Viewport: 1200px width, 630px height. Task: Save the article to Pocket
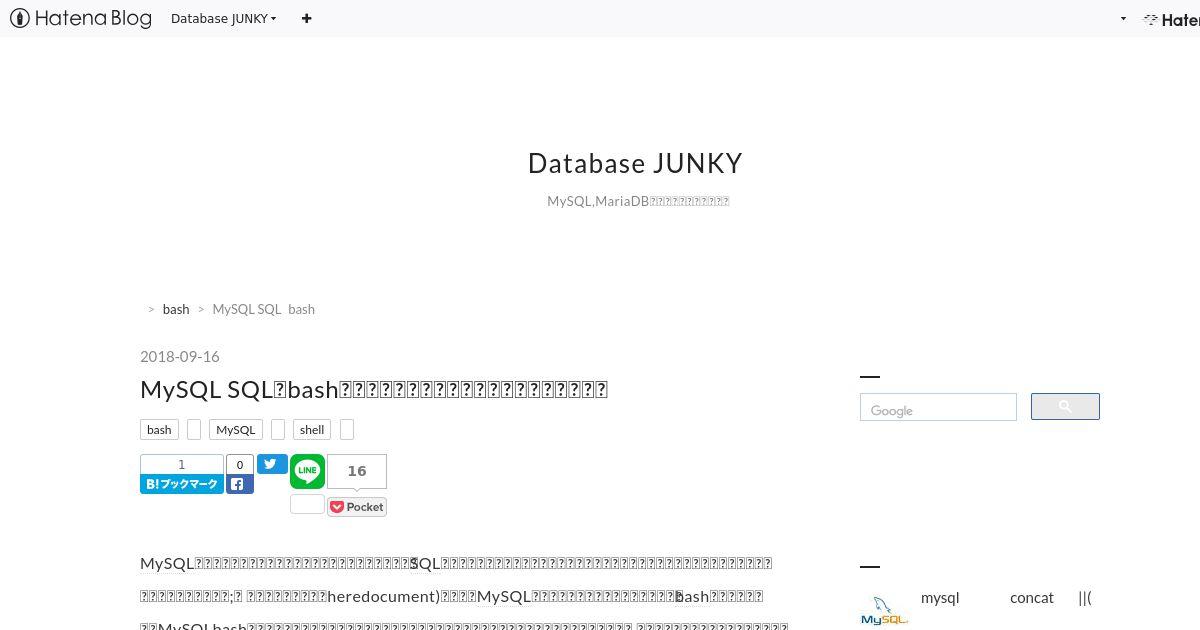tap(357, 507)
